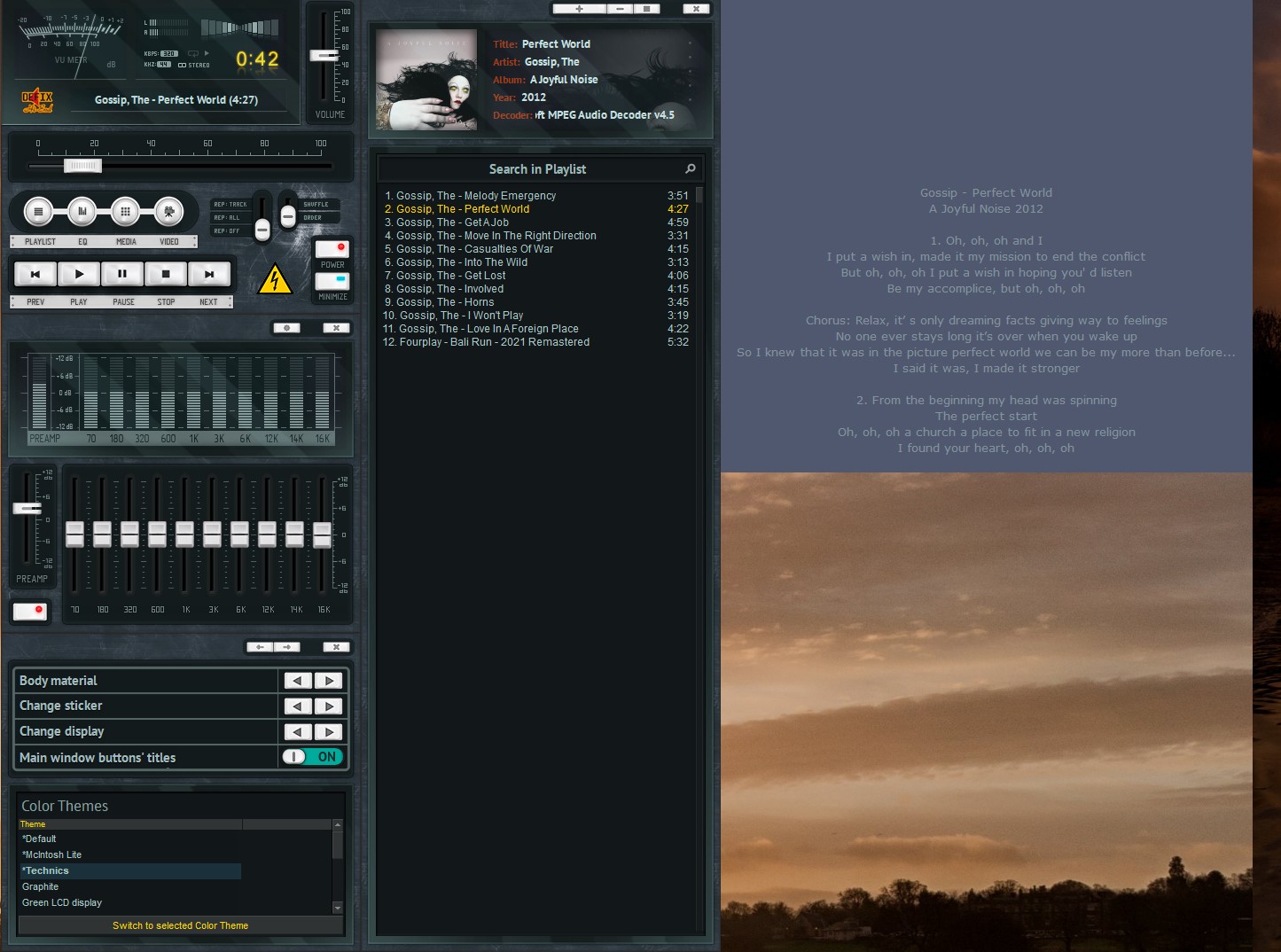
Task: Select track 9 Horns in playlist
Action: 536,302
